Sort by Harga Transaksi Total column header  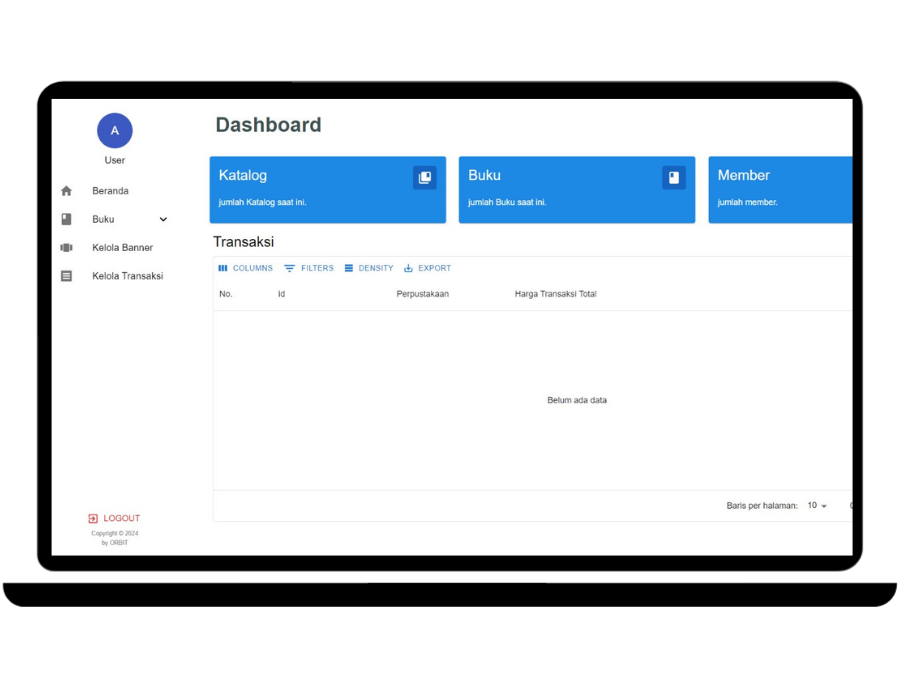(x=555, y=294)
